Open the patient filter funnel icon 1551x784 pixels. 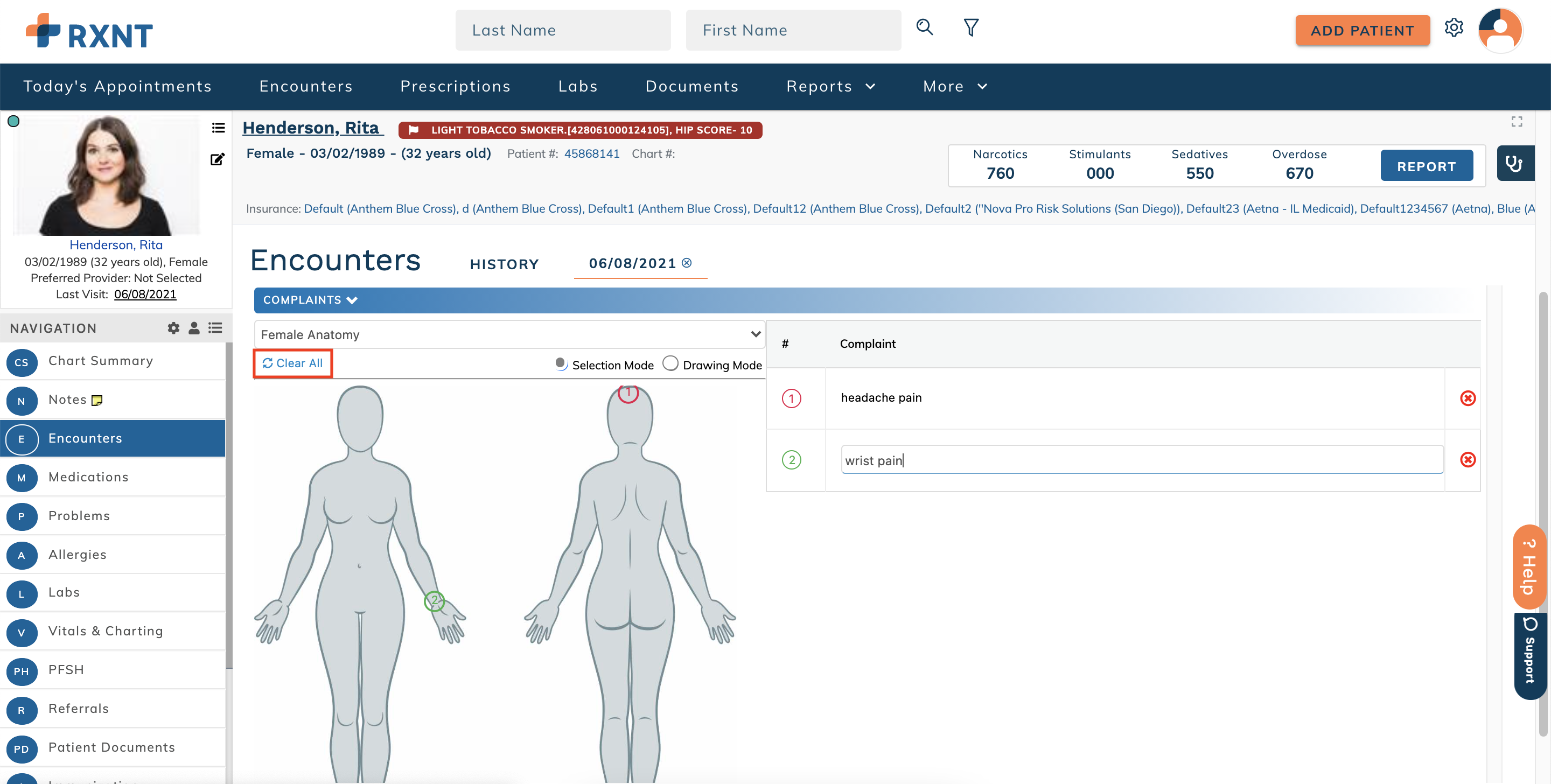point(970,27)
